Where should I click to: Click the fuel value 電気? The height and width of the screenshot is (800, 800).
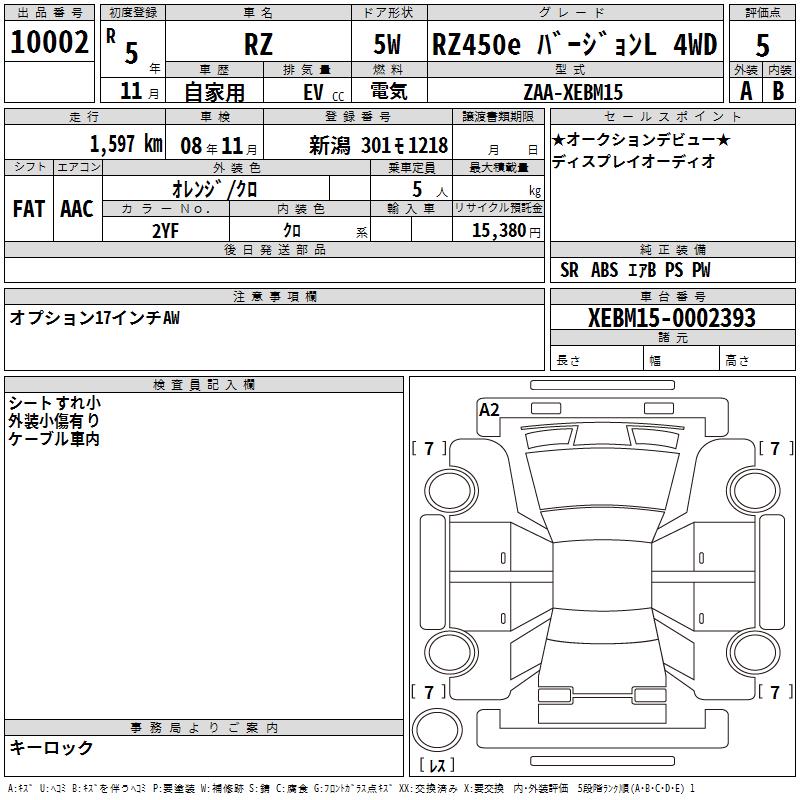point(389,91)
